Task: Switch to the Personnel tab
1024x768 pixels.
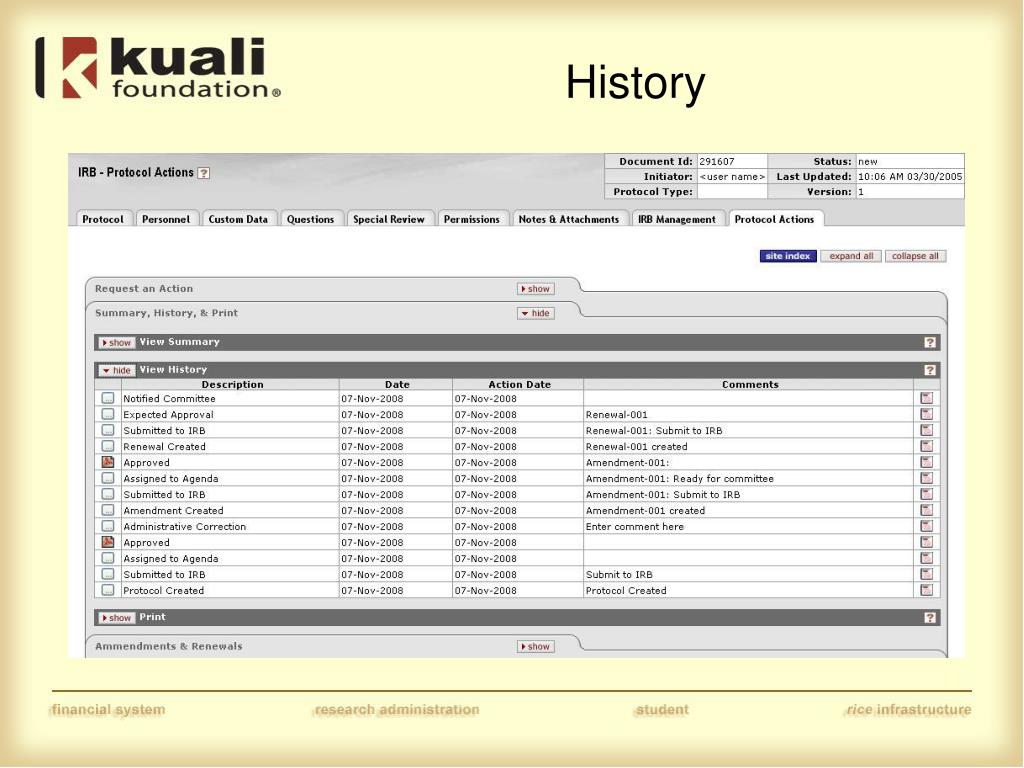Action: pyautogui.click(x=166, y=219)
